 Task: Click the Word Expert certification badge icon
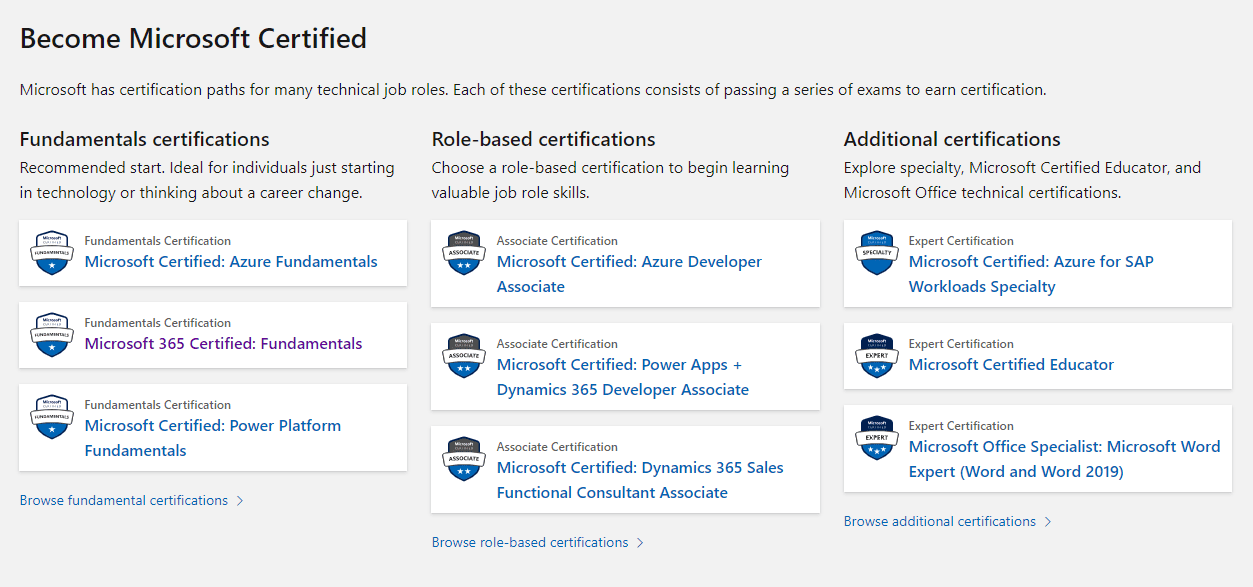[x=876, y=438]
